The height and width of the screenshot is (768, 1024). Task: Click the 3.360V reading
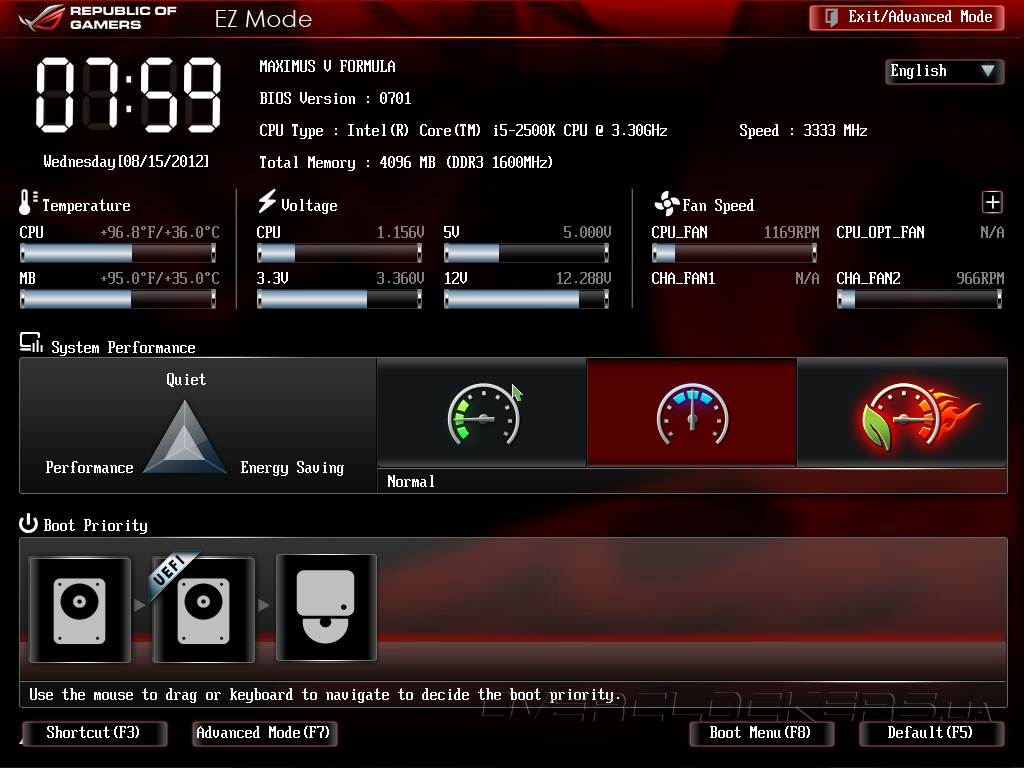(x=400, y=279)
